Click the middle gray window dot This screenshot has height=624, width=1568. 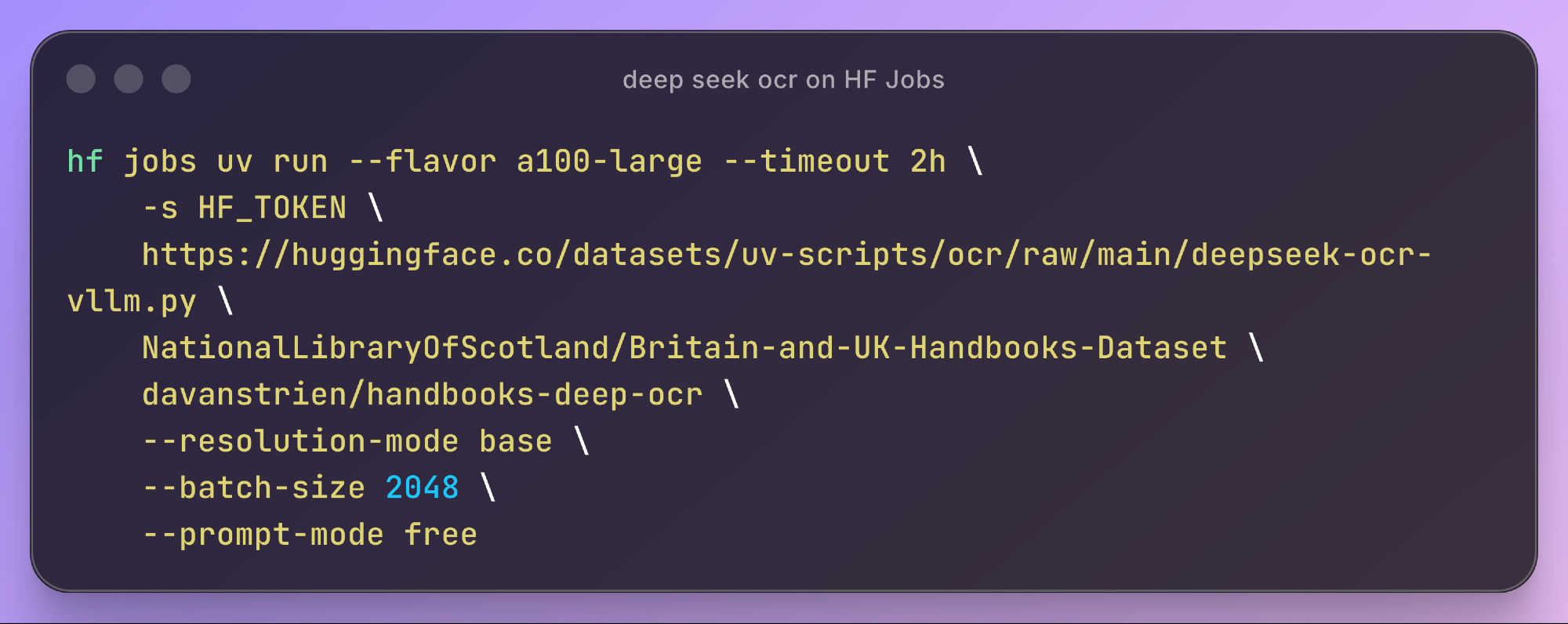coord(129,79)
